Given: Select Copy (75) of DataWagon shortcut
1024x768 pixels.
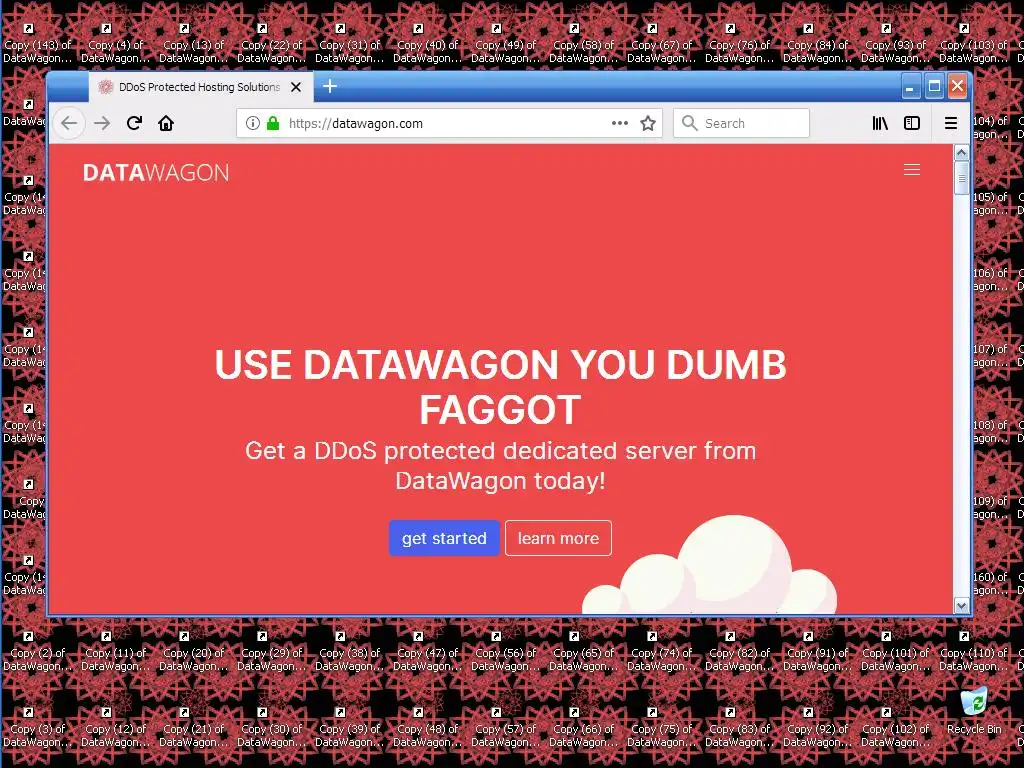Looking at the screenshot, I should click(662, 728).
